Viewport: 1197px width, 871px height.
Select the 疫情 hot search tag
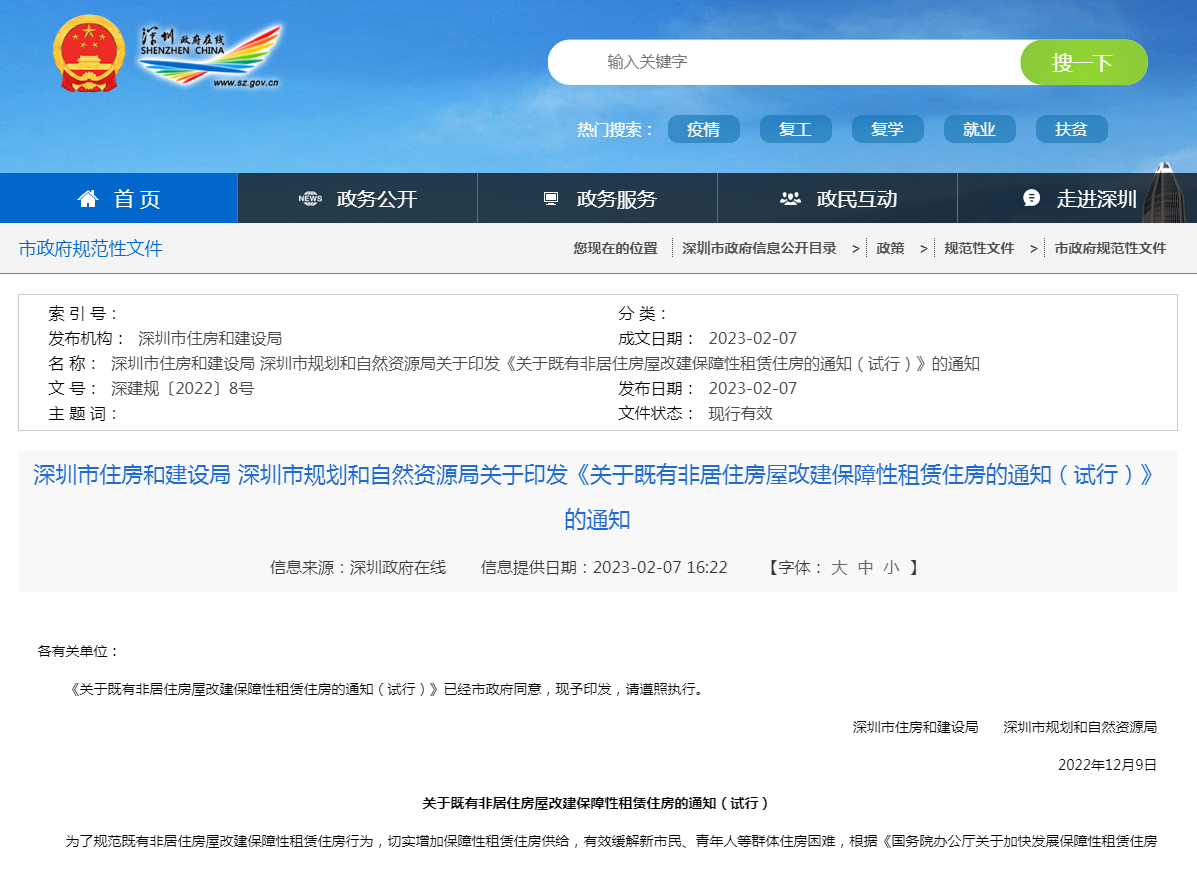tap(703, 129)
